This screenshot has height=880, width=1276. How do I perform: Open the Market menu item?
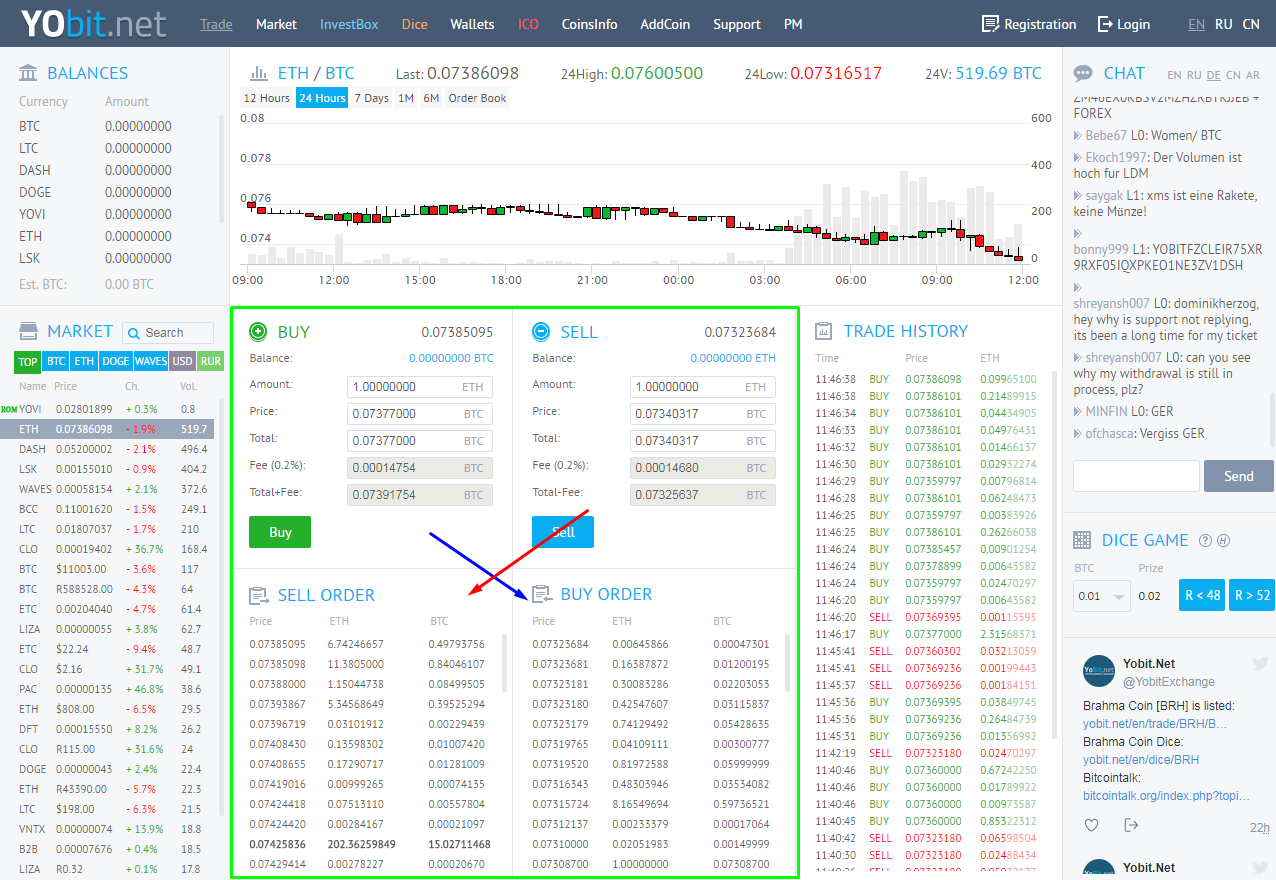276,24
